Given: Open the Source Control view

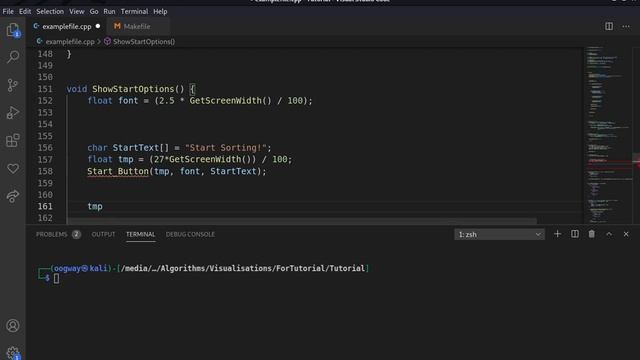Looking at the screenshot, I should click(13, 85).
